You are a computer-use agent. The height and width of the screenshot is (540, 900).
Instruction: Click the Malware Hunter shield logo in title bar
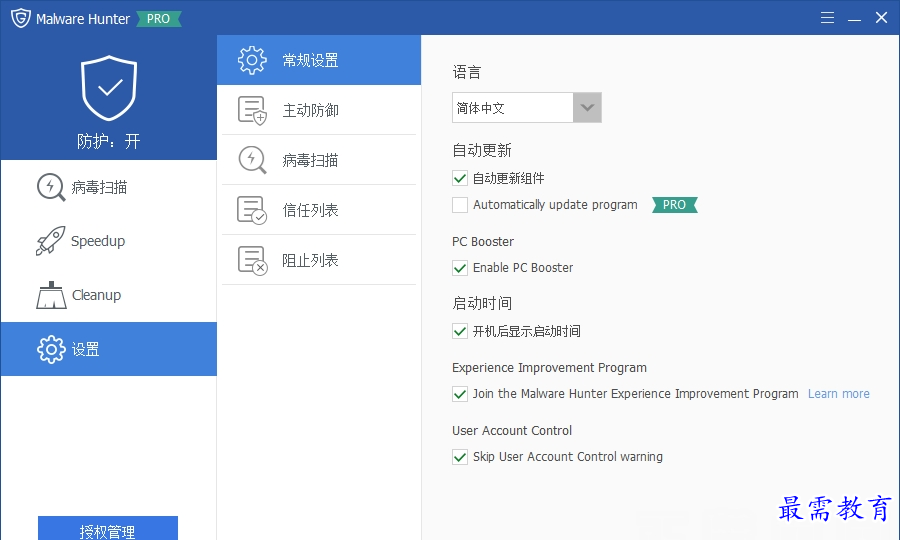pos(21,18)
